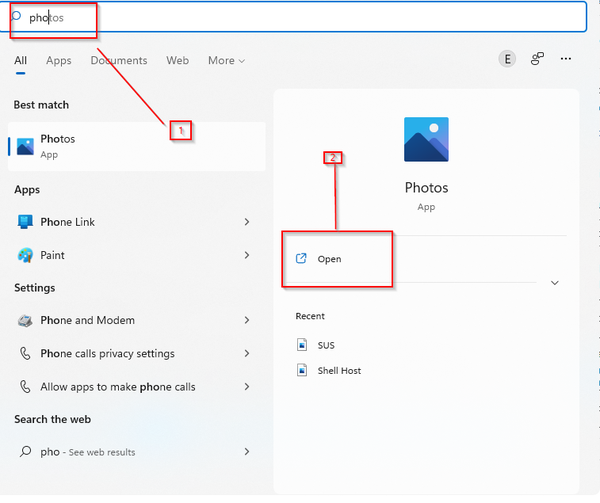Viewport: 600px width, 503px height.
Task: Open the More filter dropdown
Action: [x=227, y=61]
